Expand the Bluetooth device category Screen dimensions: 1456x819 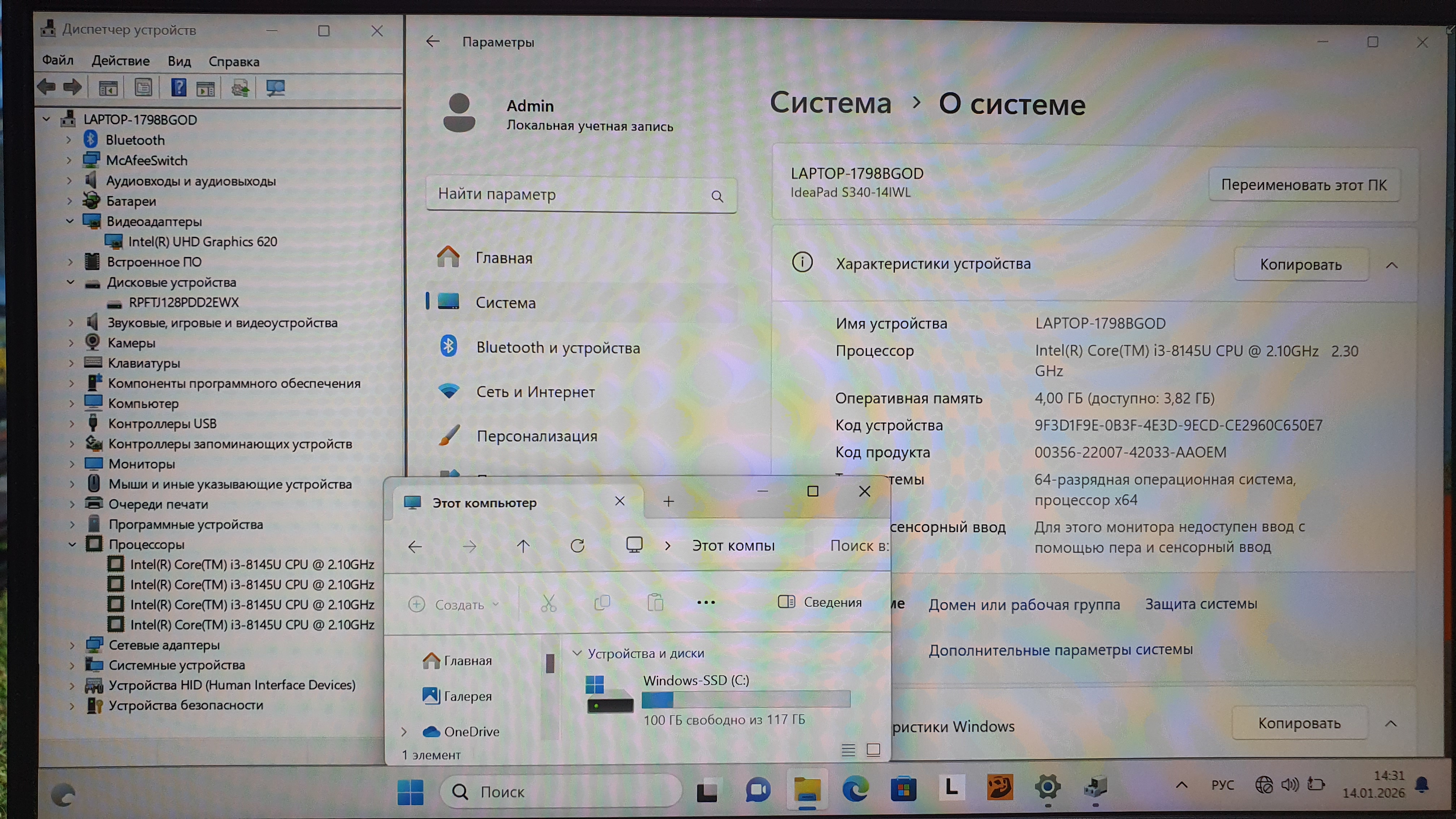coord(69,140)
